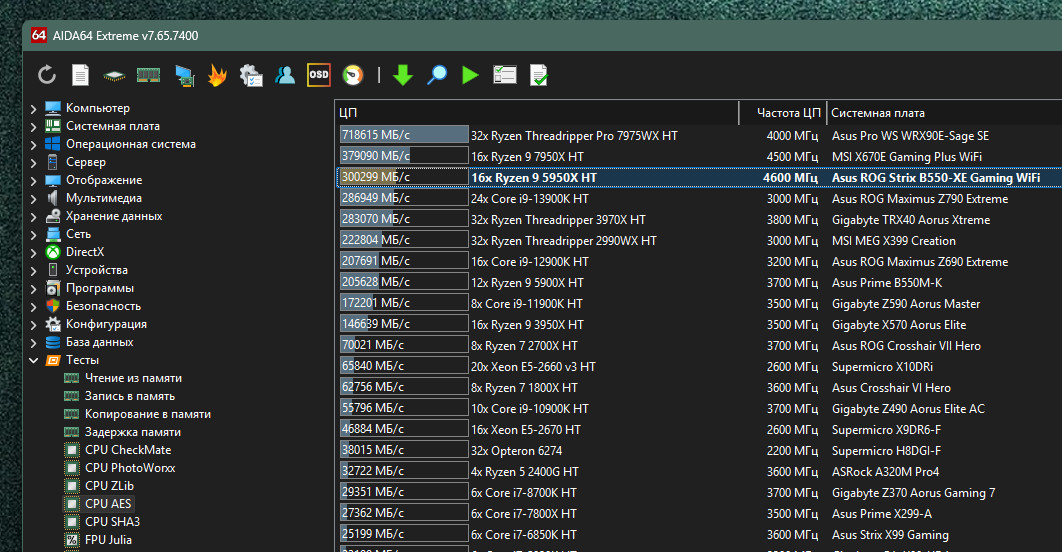Select the Хранение данных tree node
Viewport: 1062px width, 552px height.
coord(114,215)
